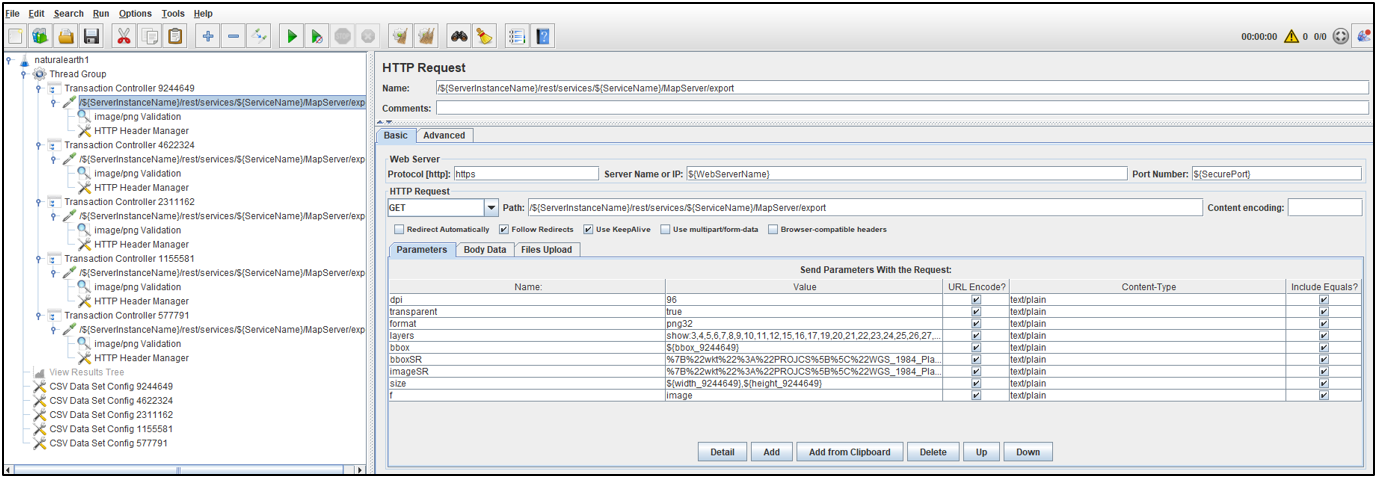Reset search with the yellow broom icon
Viewport: 1377px width, 478px height.
pyautogui.click(x=484, y=37)
